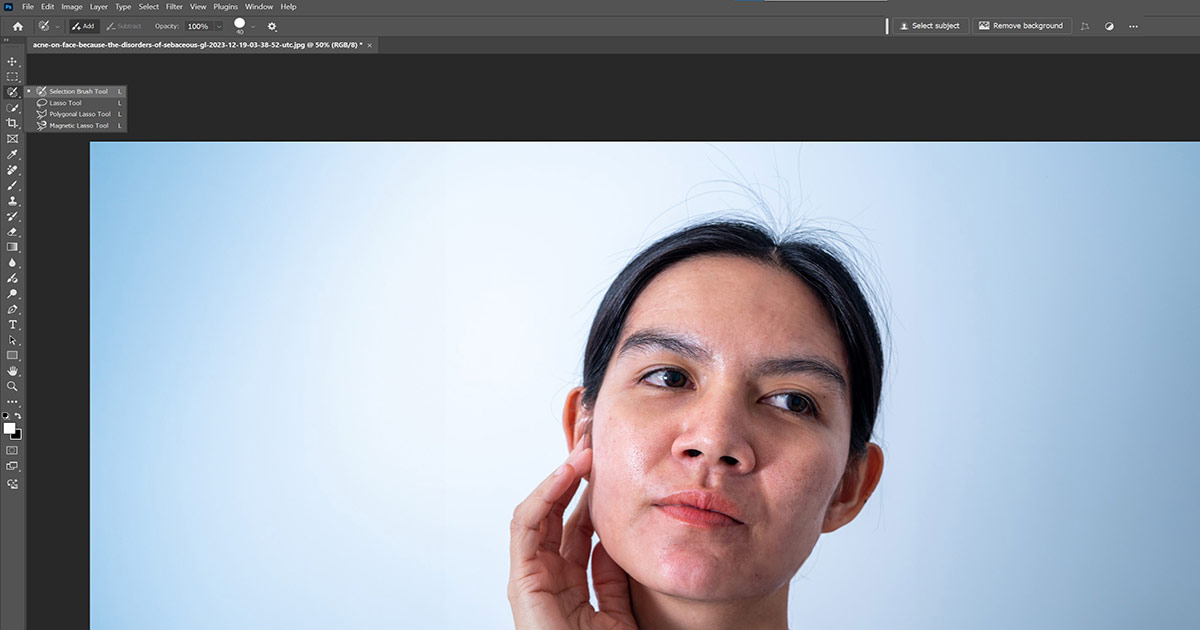Switch selection brush to Subtract mode
This screenshot has height=630, width=1200.
coord(123,26)
